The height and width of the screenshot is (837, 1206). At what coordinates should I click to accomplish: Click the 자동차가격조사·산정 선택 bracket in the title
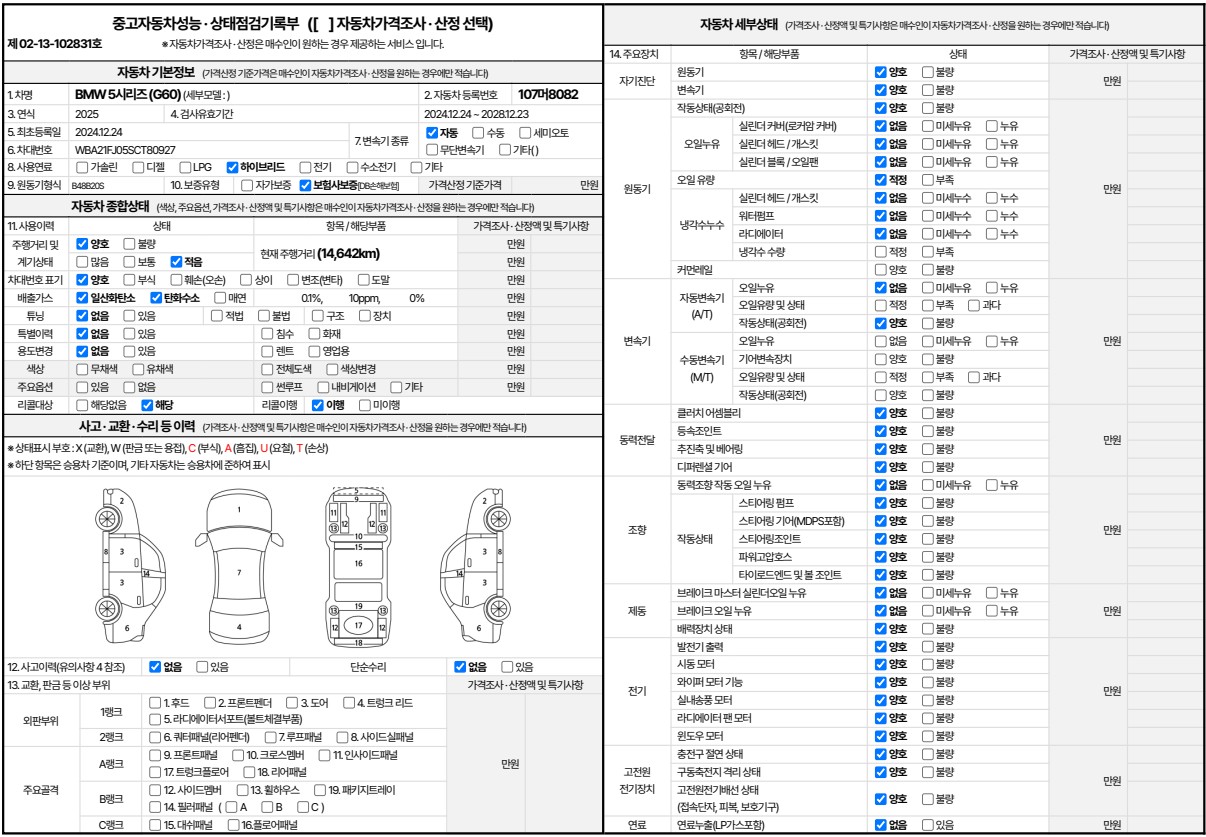tap(400, 23)
